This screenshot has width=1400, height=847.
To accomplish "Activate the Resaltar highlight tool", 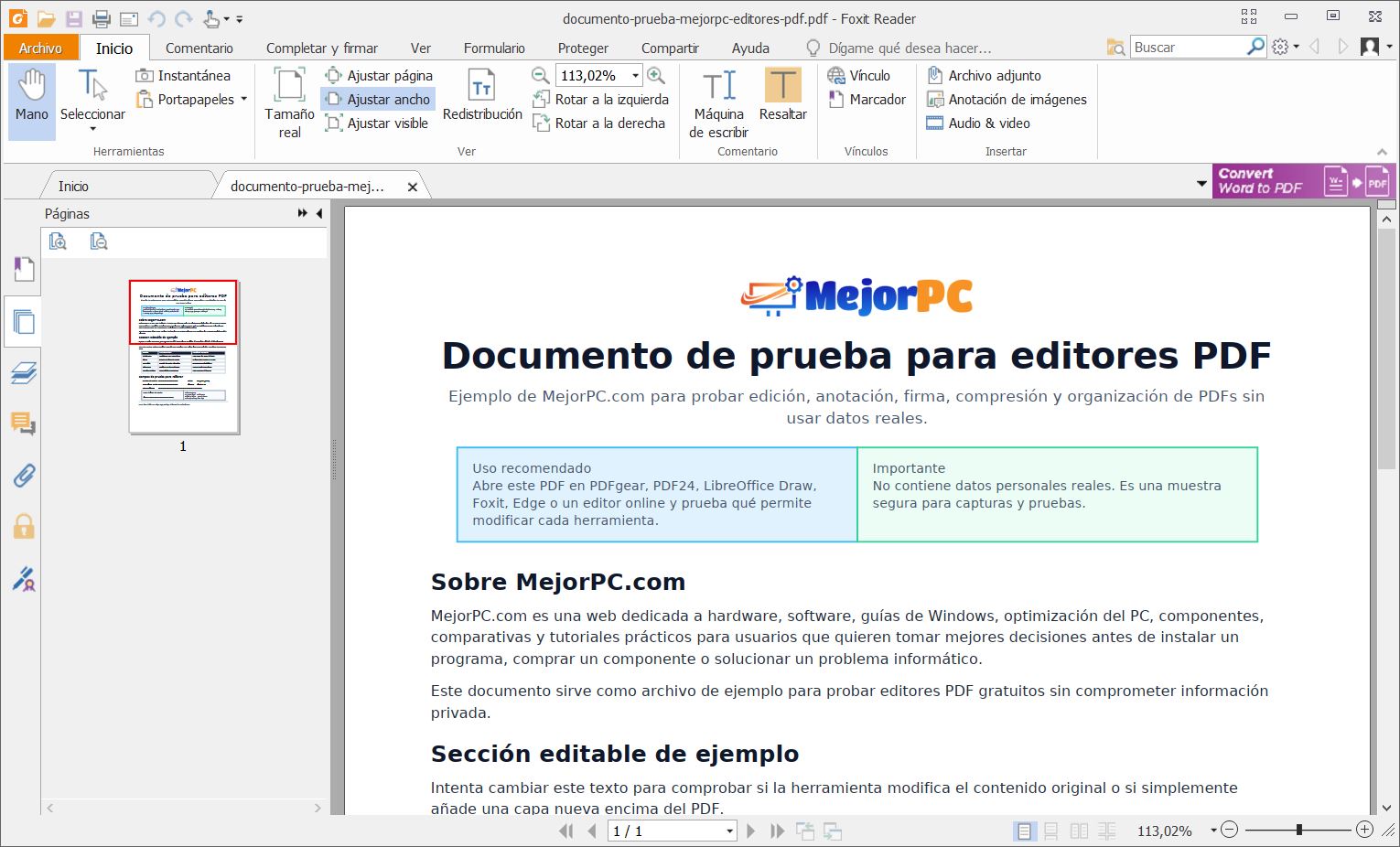I will 782,95.
